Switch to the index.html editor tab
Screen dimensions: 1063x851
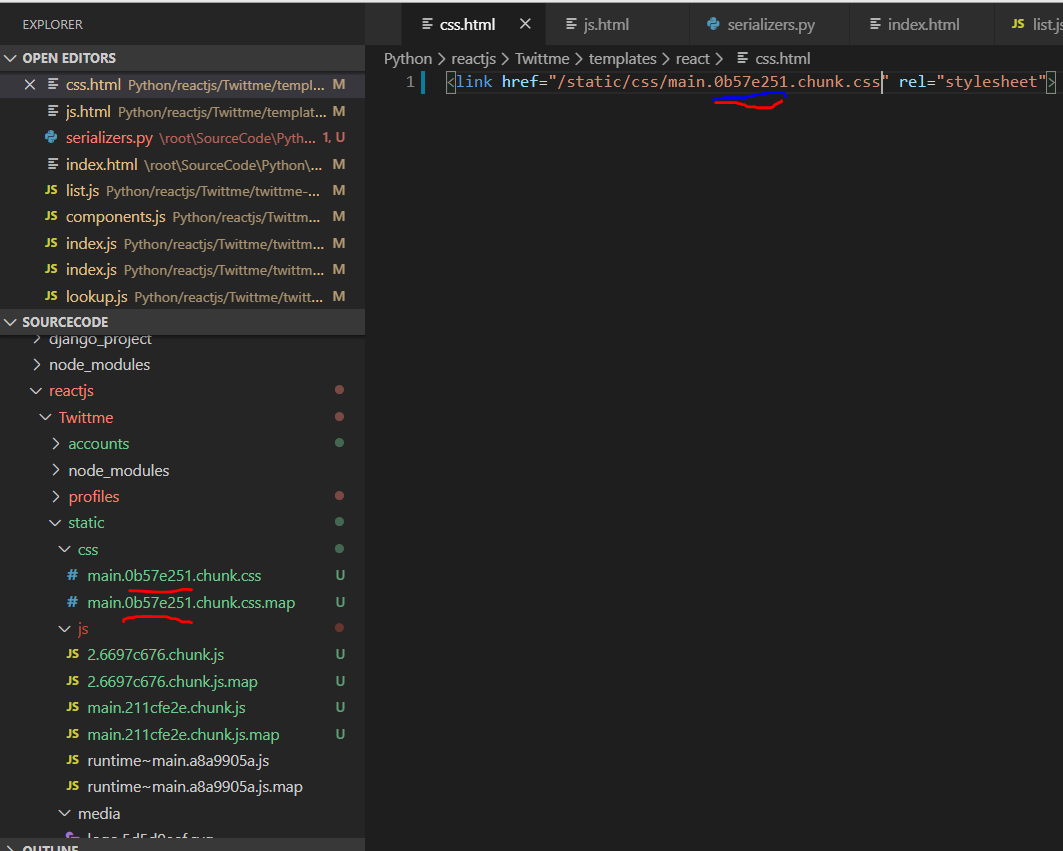tap(923, 24)
